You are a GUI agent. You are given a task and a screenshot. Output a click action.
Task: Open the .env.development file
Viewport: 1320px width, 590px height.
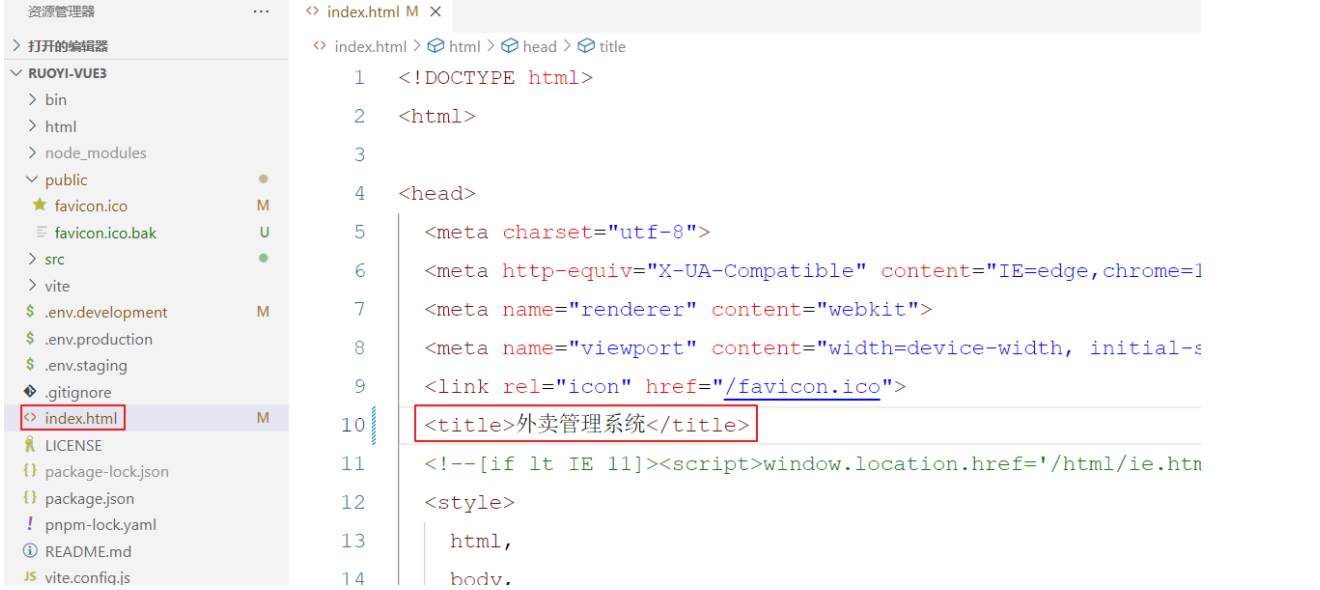[106, 312]
